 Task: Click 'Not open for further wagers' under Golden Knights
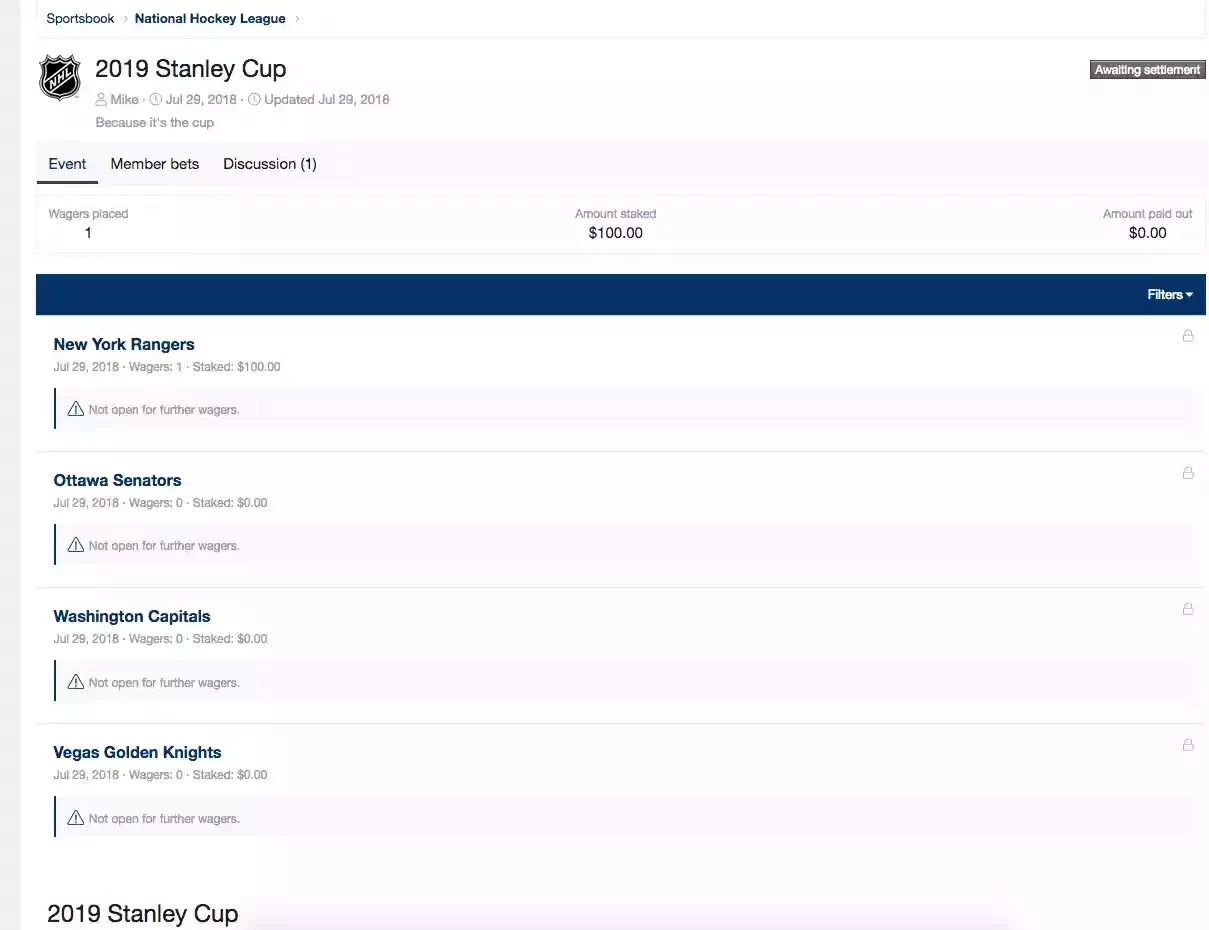164,819
